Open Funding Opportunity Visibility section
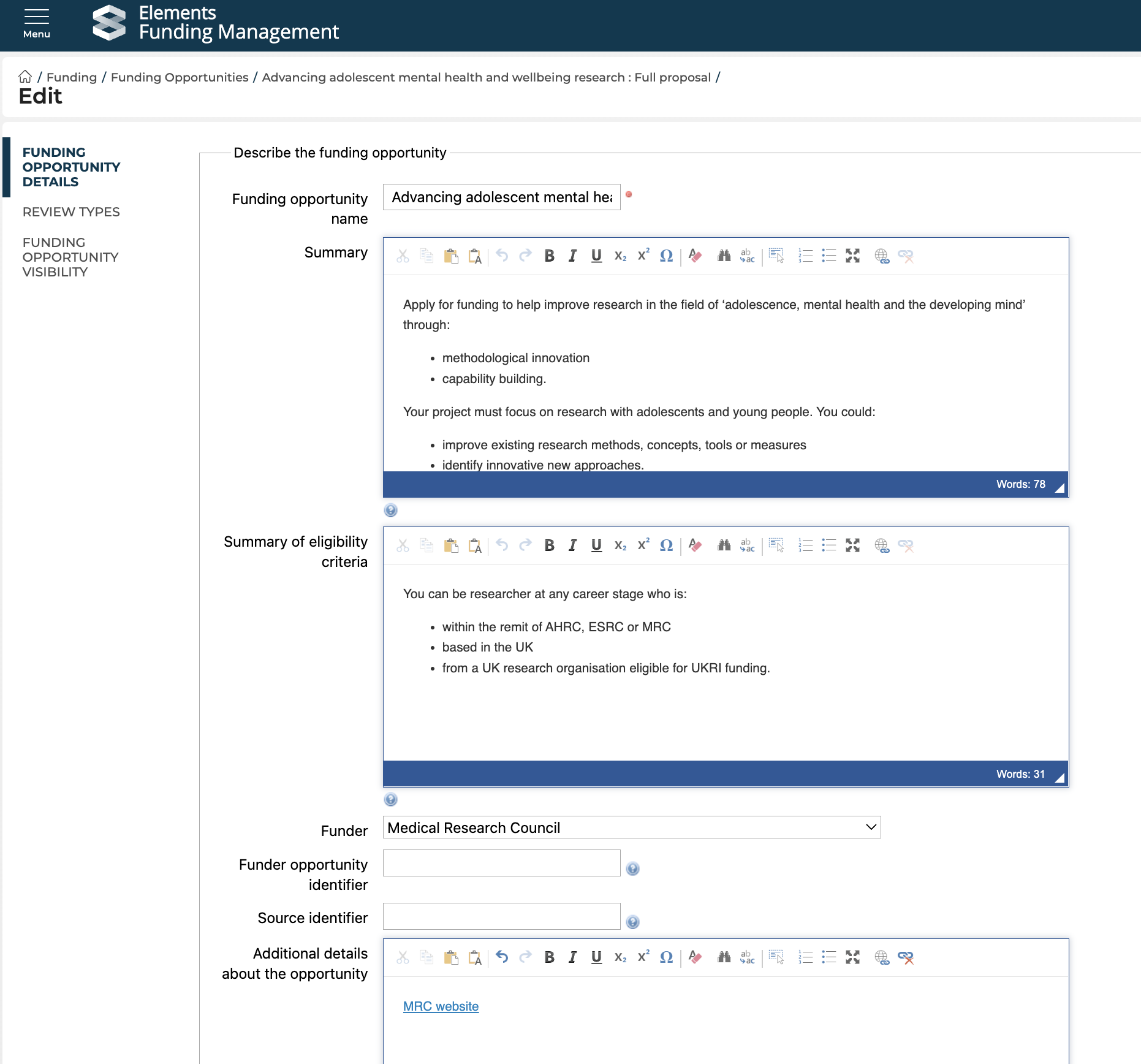Viewport: 1141px width, 1064px height. (70, 257)
